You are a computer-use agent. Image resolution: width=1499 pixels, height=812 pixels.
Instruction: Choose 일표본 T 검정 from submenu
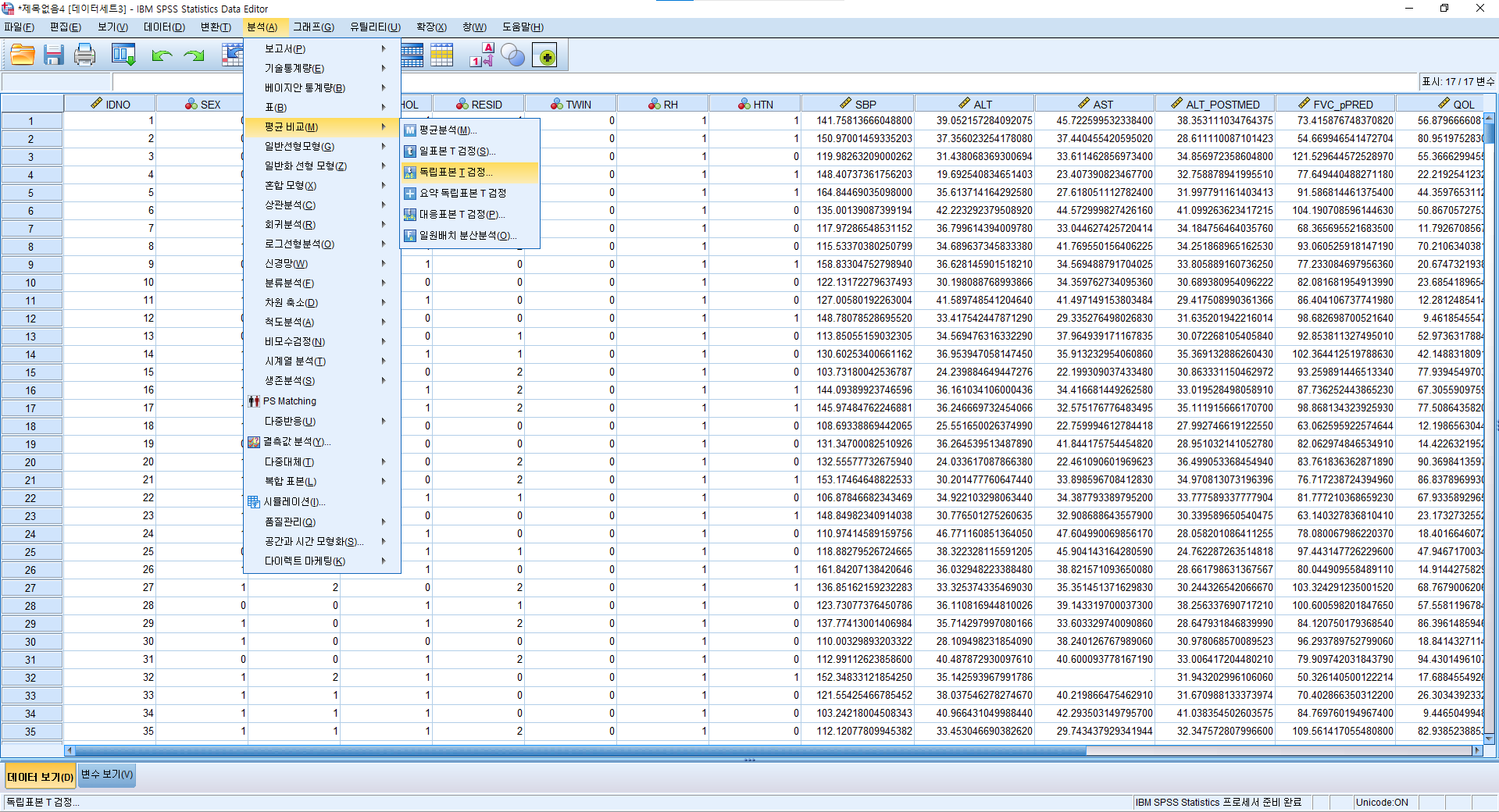click(x=470, y=151)
